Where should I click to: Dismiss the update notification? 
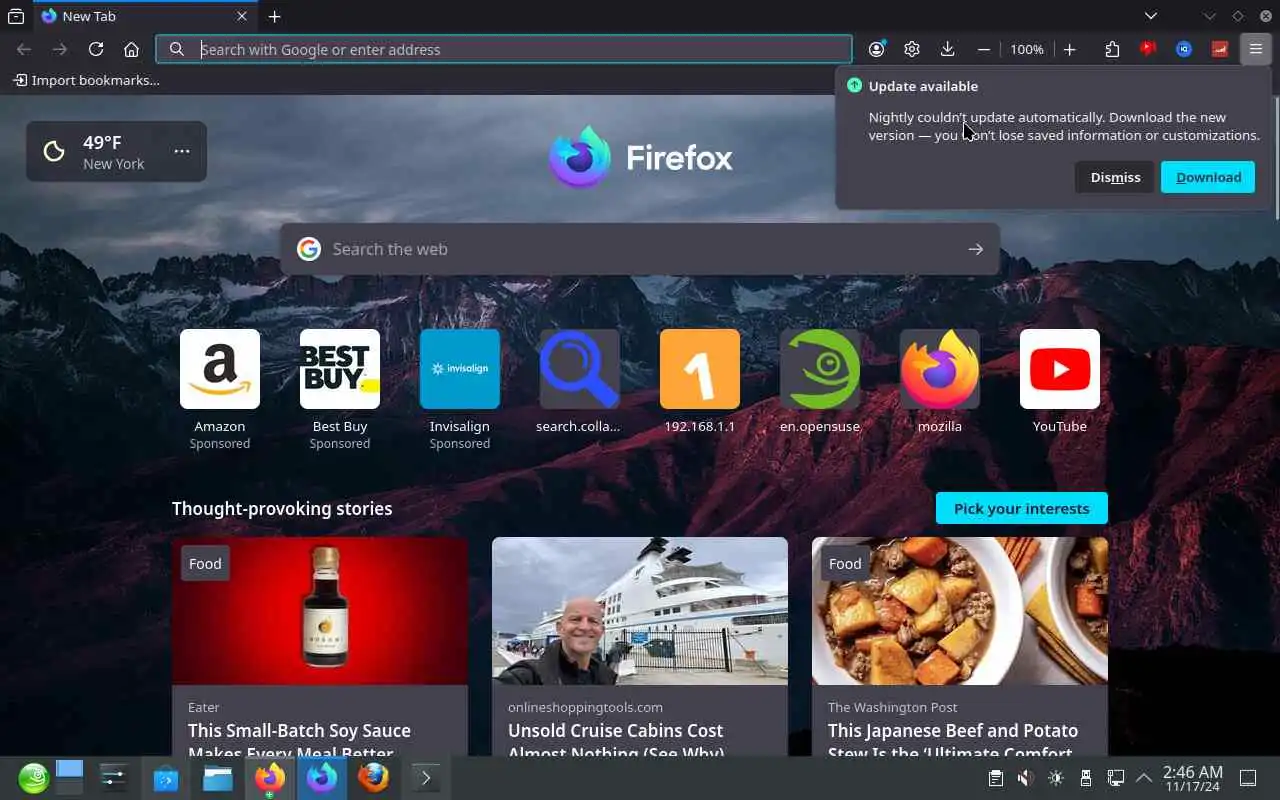(x=1115, y=177)
